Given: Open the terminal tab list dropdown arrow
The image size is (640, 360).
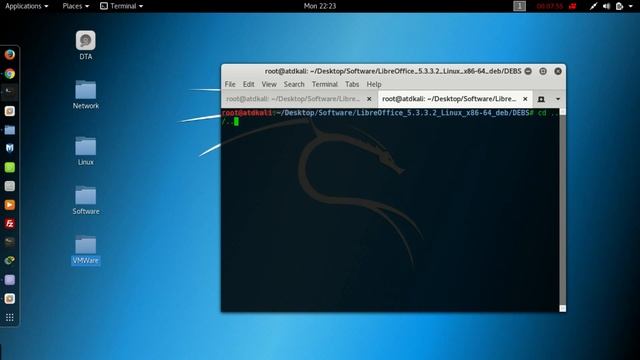Looking at the screenshot, I should [x=558, y=99].
